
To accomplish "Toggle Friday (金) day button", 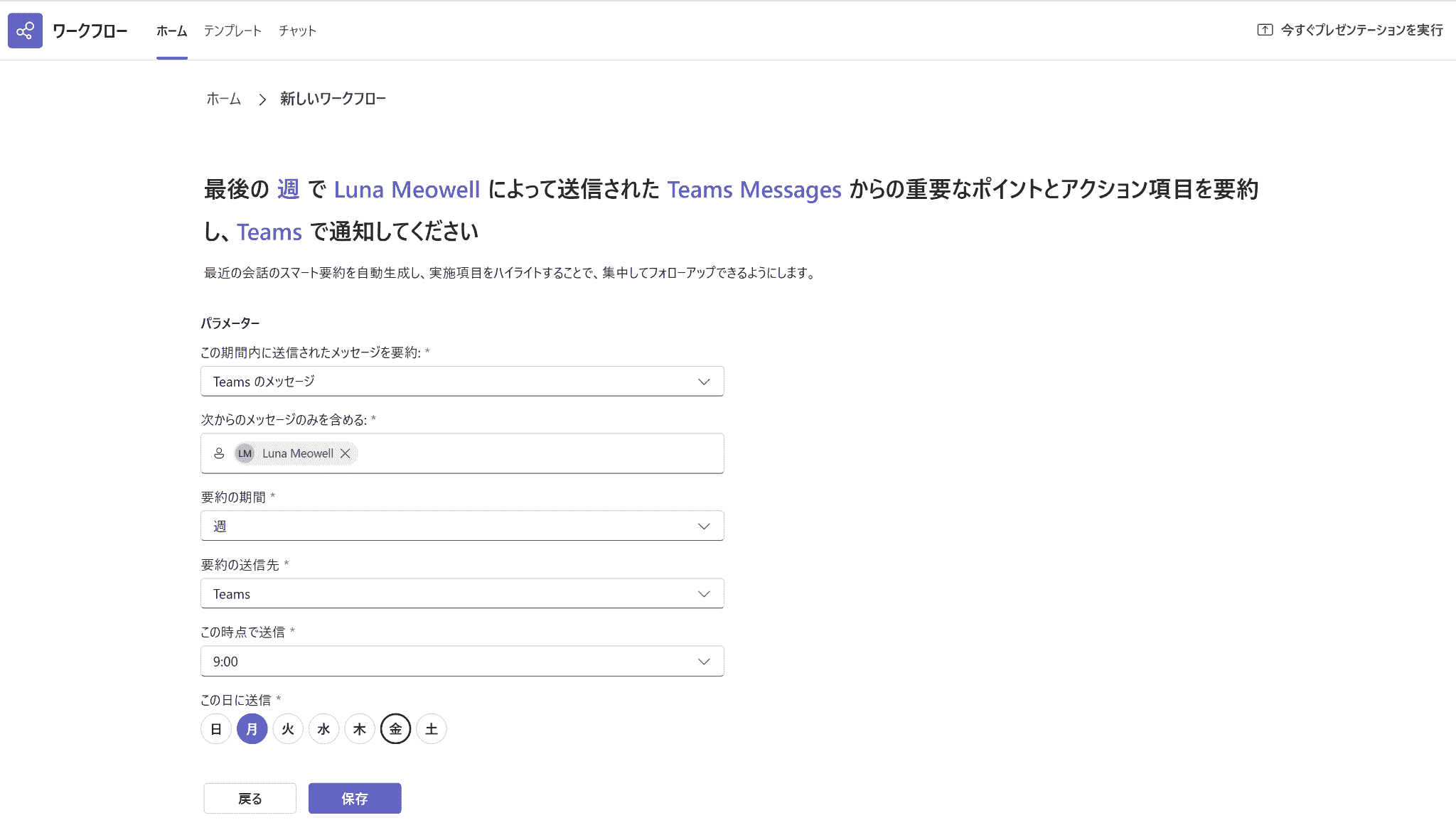I will tap(395, 729).
